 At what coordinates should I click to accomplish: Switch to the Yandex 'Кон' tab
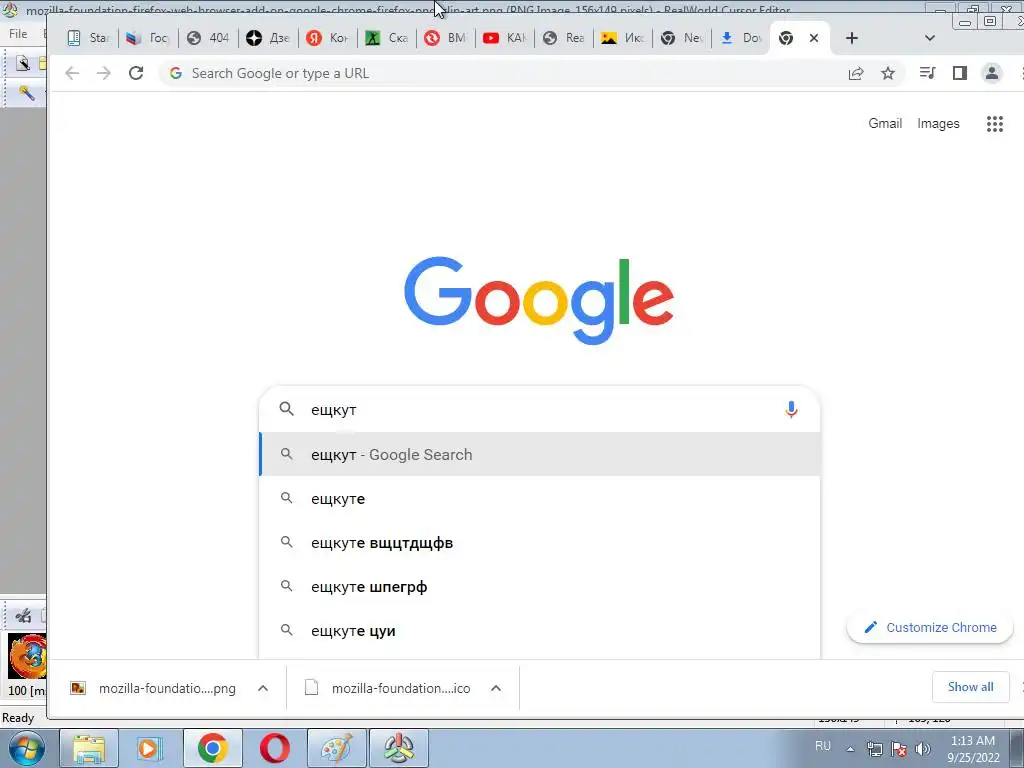tap(328, 38)
